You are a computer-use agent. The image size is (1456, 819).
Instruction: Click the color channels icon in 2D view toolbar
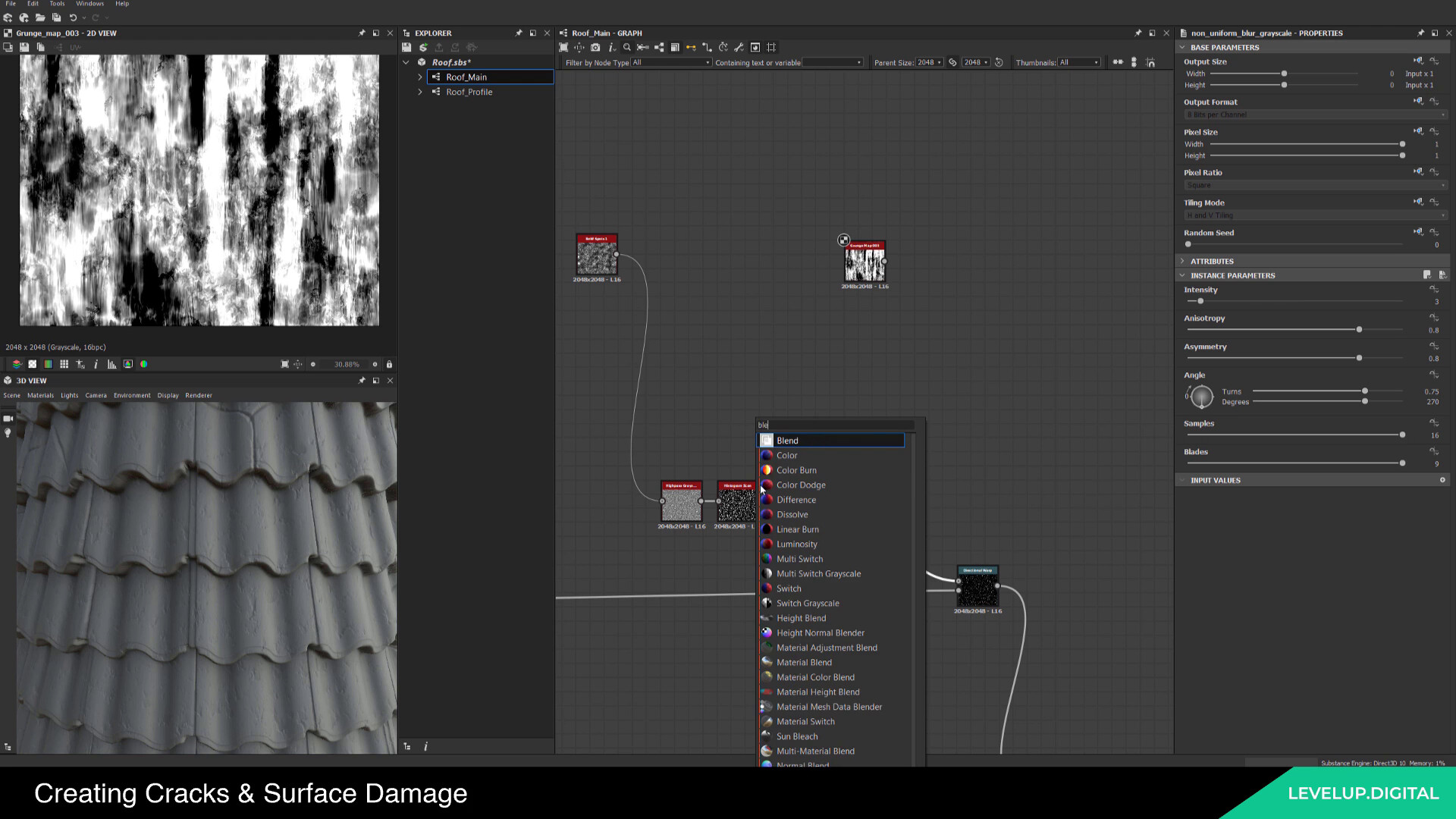pyautogui.click(x=144, y=364)
